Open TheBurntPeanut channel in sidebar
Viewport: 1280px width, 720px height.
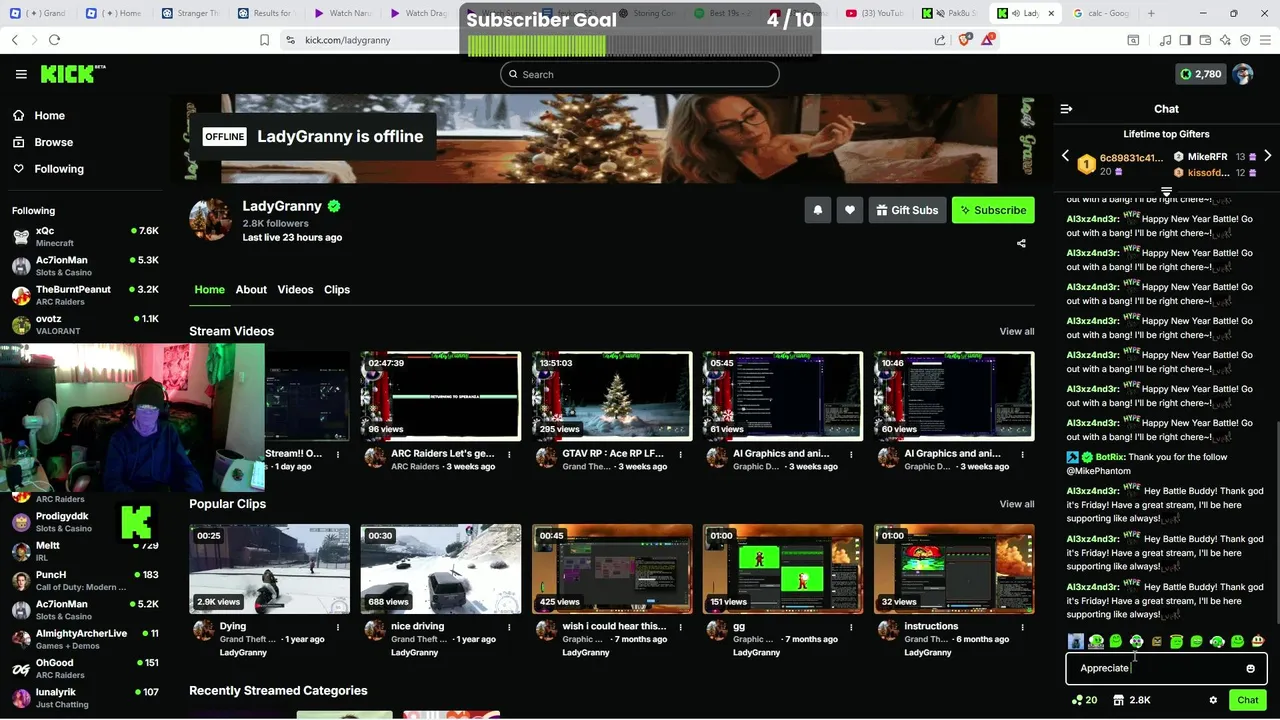point(85,295)
